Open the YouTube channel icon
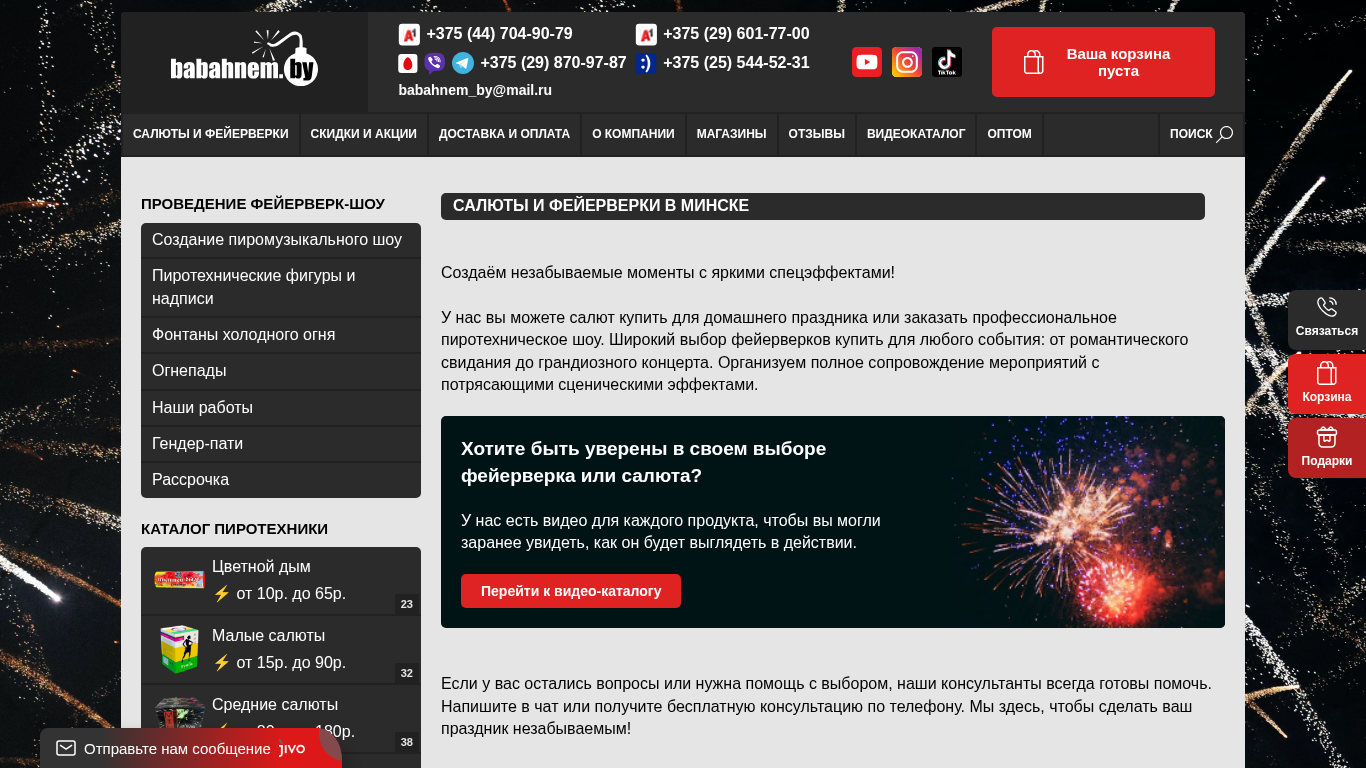Screen dimensions: 1366x768 coord(867,62)
